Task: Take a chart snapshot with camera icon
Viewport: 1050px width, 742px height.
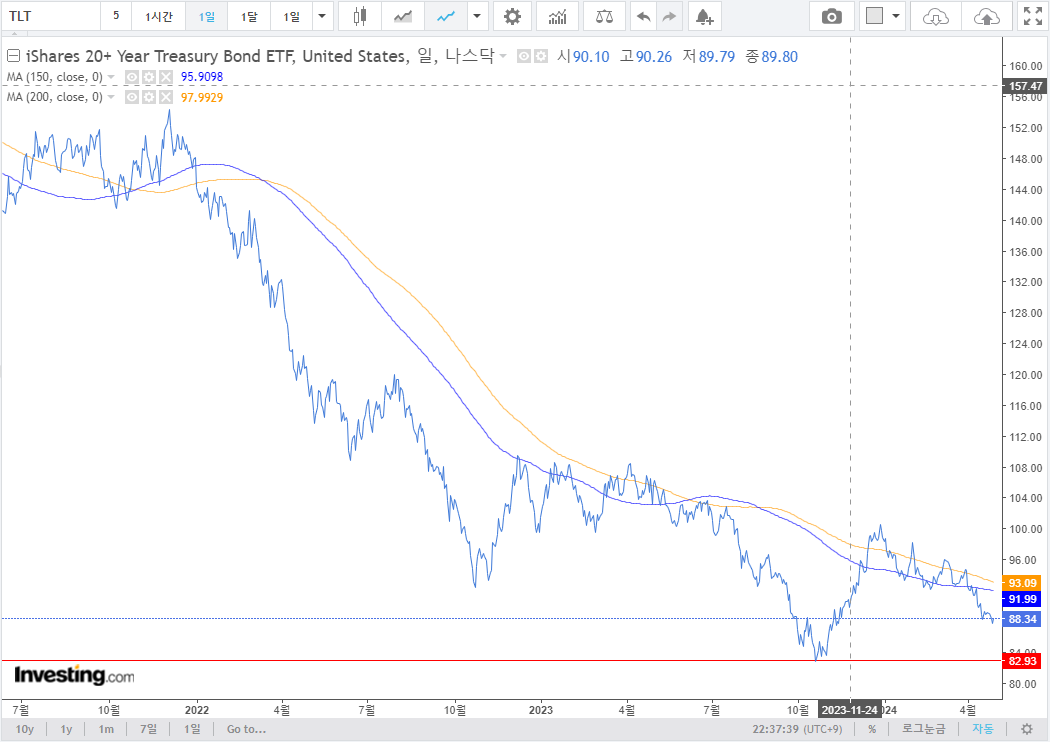Action: click(x=831, y=16)
